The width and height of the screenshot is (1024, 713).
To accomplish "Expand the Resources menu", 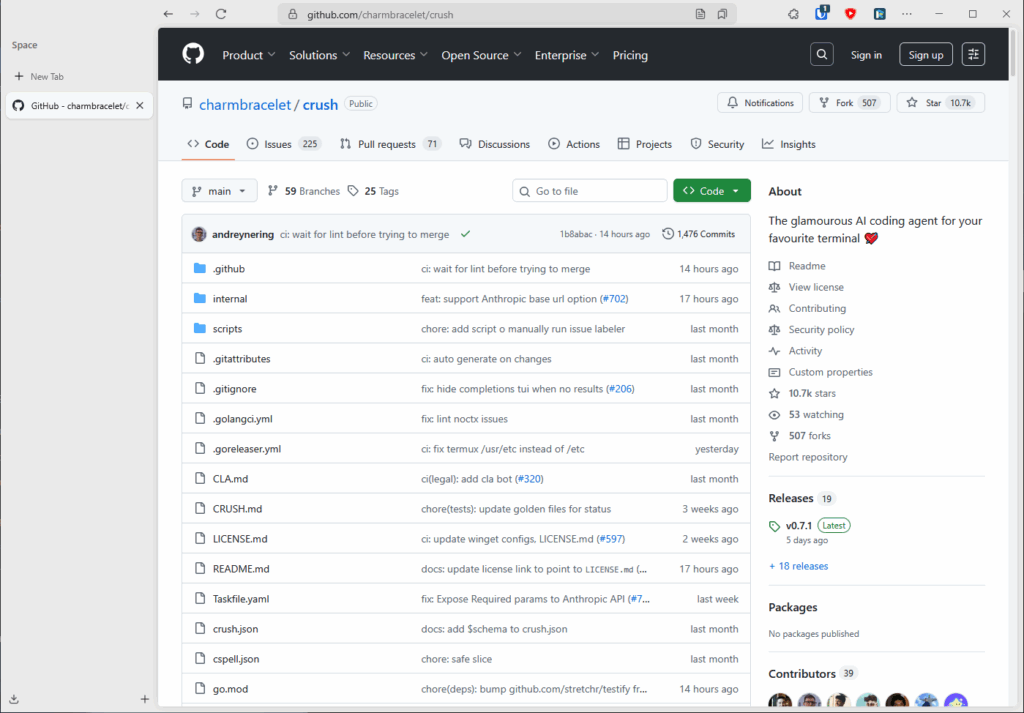I will tap(395, 55).
